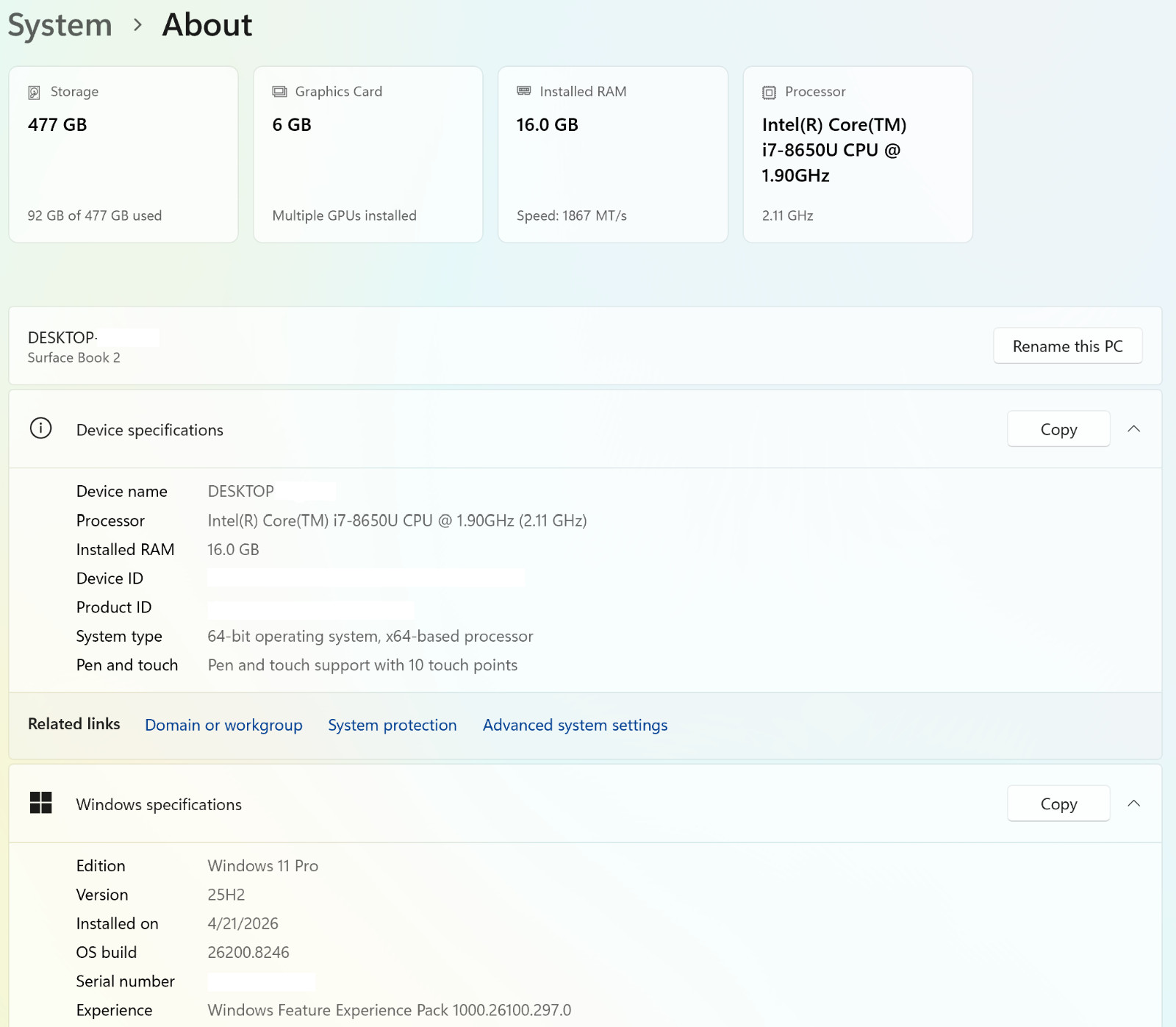Click the 'Windows 11 Pro' edition value
This screenshot has height=1027, width=1176.
coord(262,865)
